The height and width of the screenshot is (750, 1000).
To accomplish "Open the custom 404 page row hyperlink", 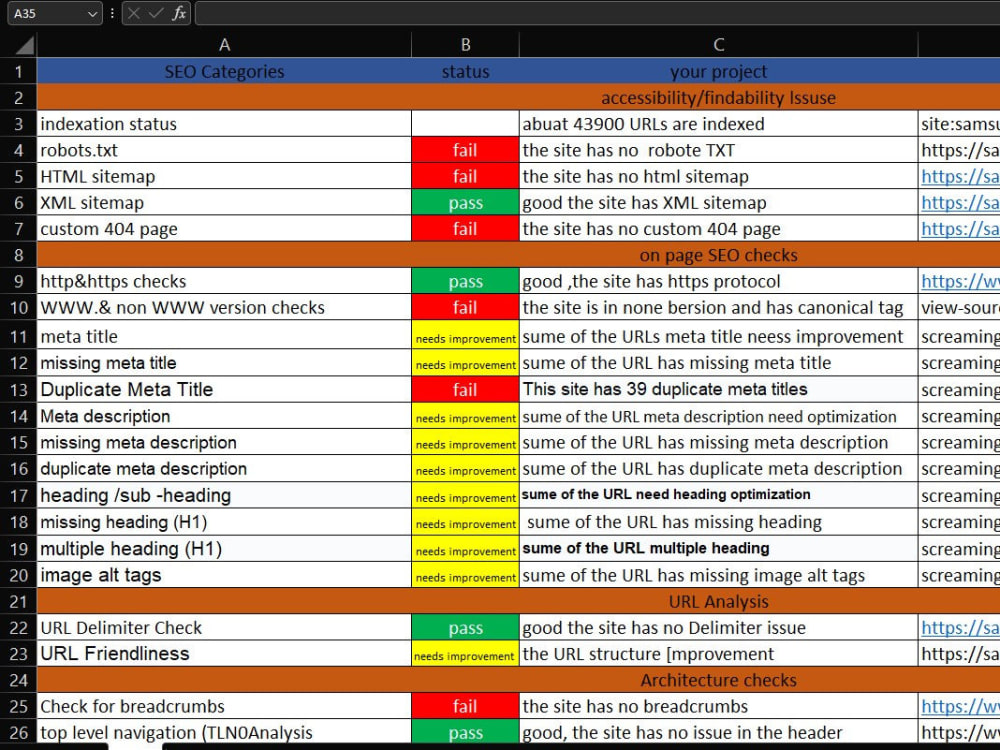I will click(960, 229).
